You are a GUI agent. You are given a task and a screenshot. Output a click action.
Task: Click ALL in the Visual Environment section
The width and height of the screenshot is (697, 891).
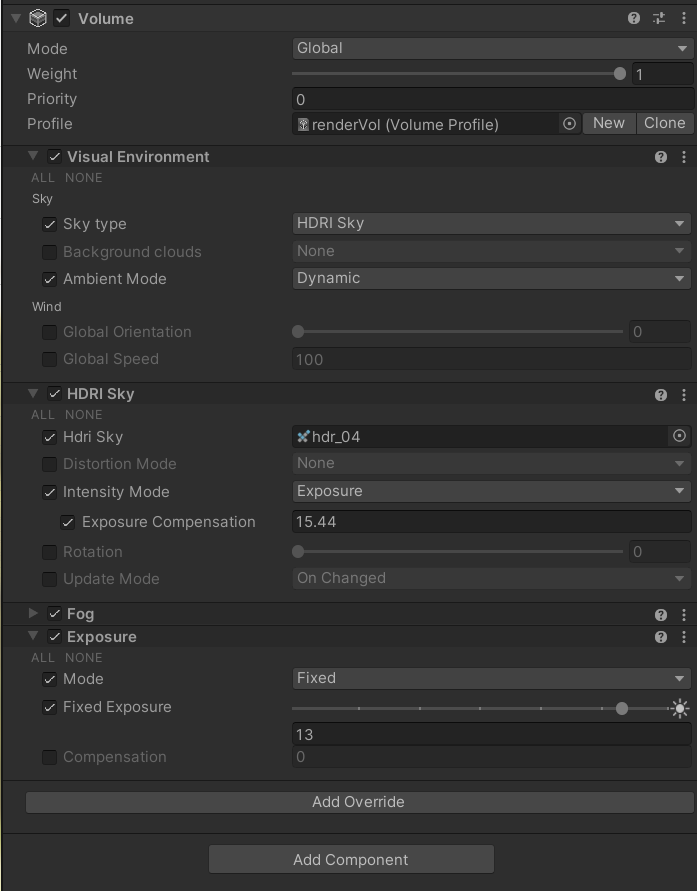point(40,177)
